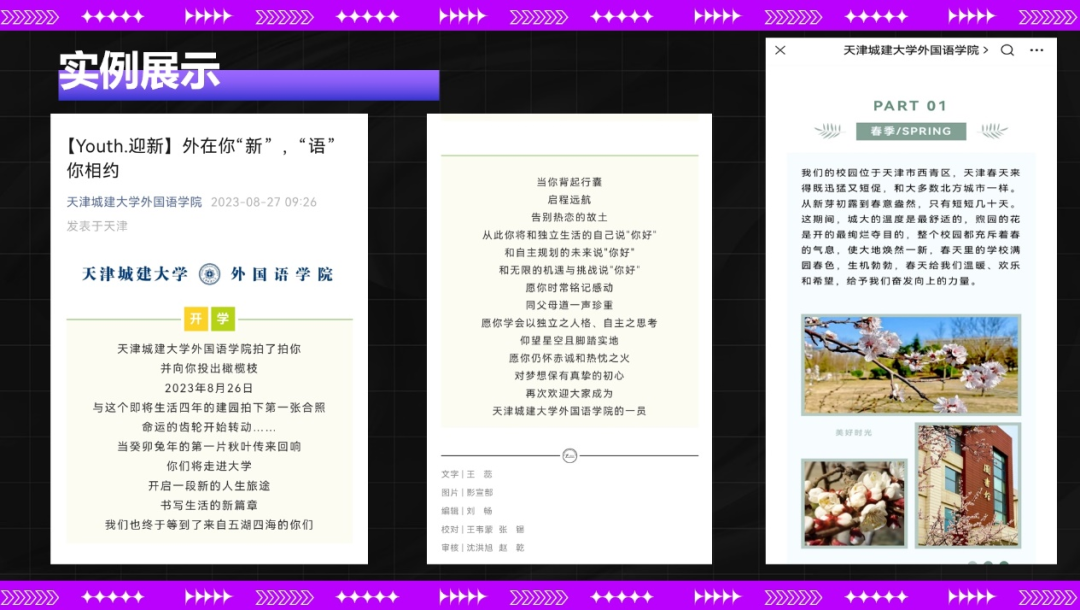Open search via the magnifier icon
The image size is (1080, 610).
click(1007, 50)
